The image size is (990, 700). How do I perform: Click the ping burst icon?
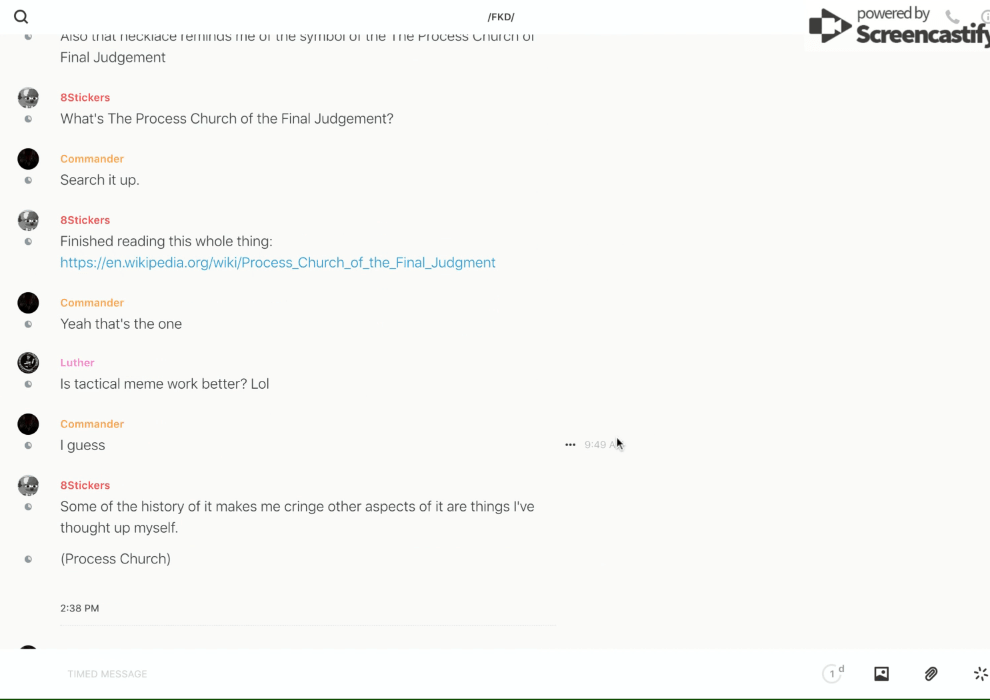coord(980,674)
